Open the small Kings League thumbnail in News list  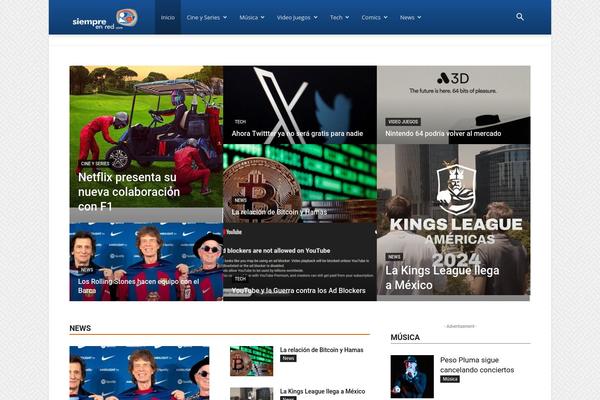pos(251,394)
